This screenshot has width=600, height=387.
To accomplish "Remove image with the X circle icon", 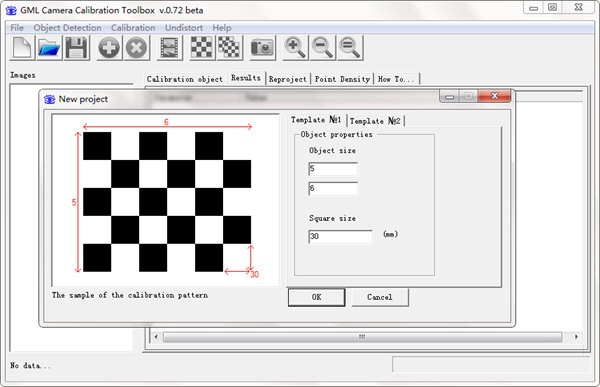I will (137, 48).
